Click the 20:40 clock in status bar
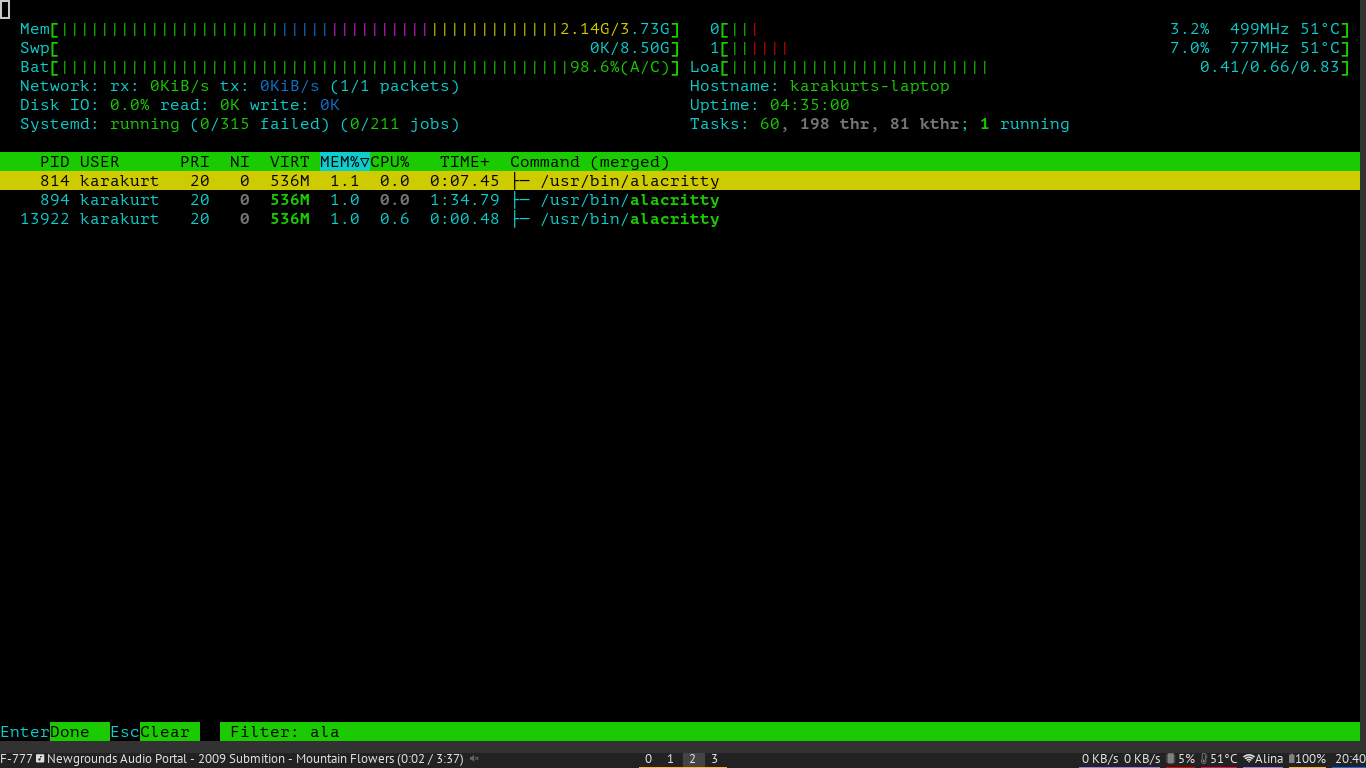 pos(1349,759)
